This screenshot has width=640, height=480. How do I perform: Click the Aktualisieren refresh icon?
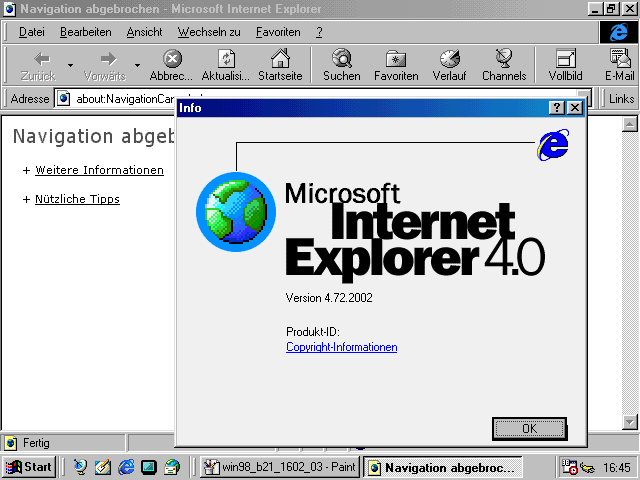(x=226, y=59)
